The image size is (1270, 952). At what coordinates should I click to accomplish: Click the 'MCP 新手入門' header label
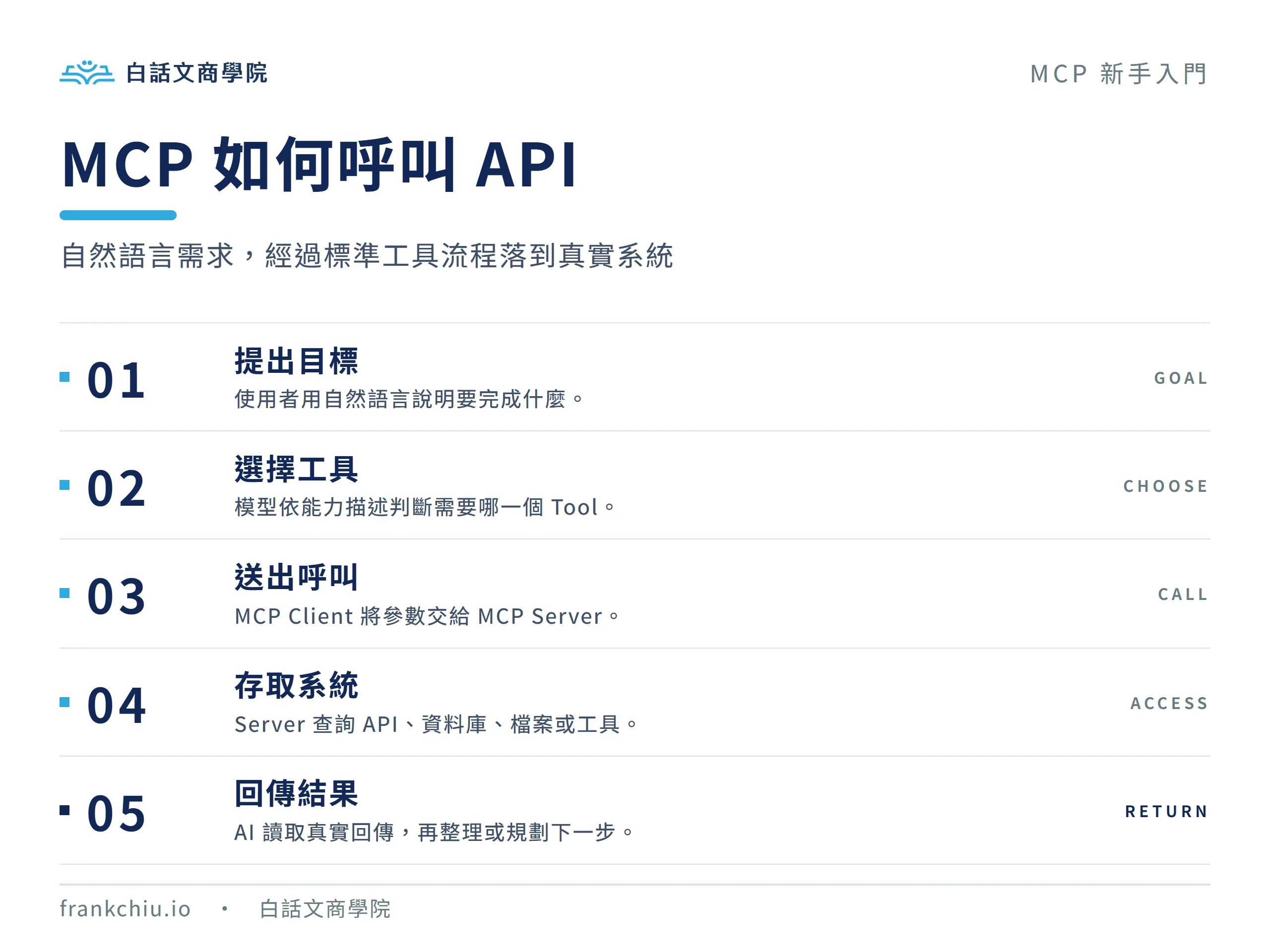(x=1119, y=74)
